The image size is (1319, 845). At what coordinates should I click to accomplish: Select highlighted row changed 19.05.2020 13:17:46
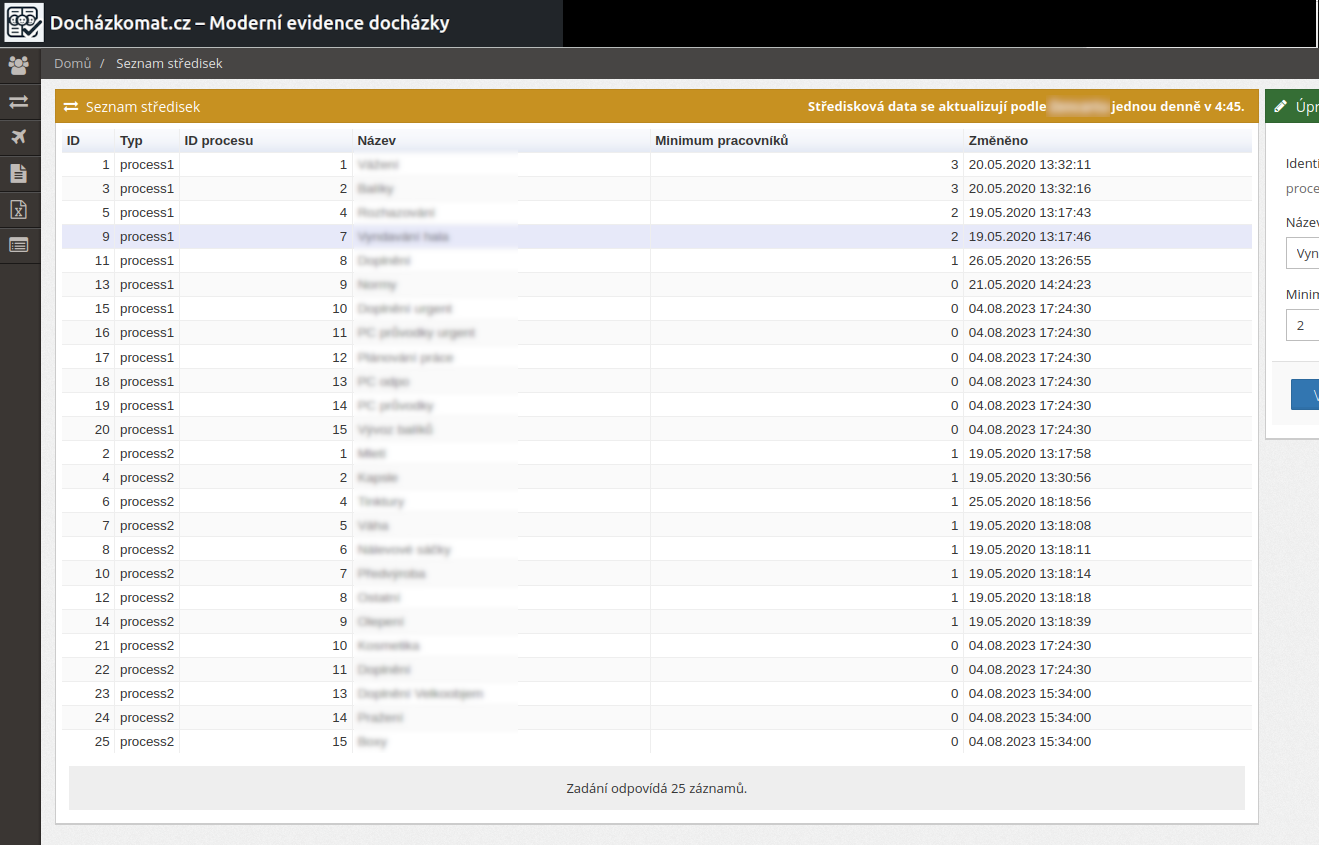pos(656,236)
